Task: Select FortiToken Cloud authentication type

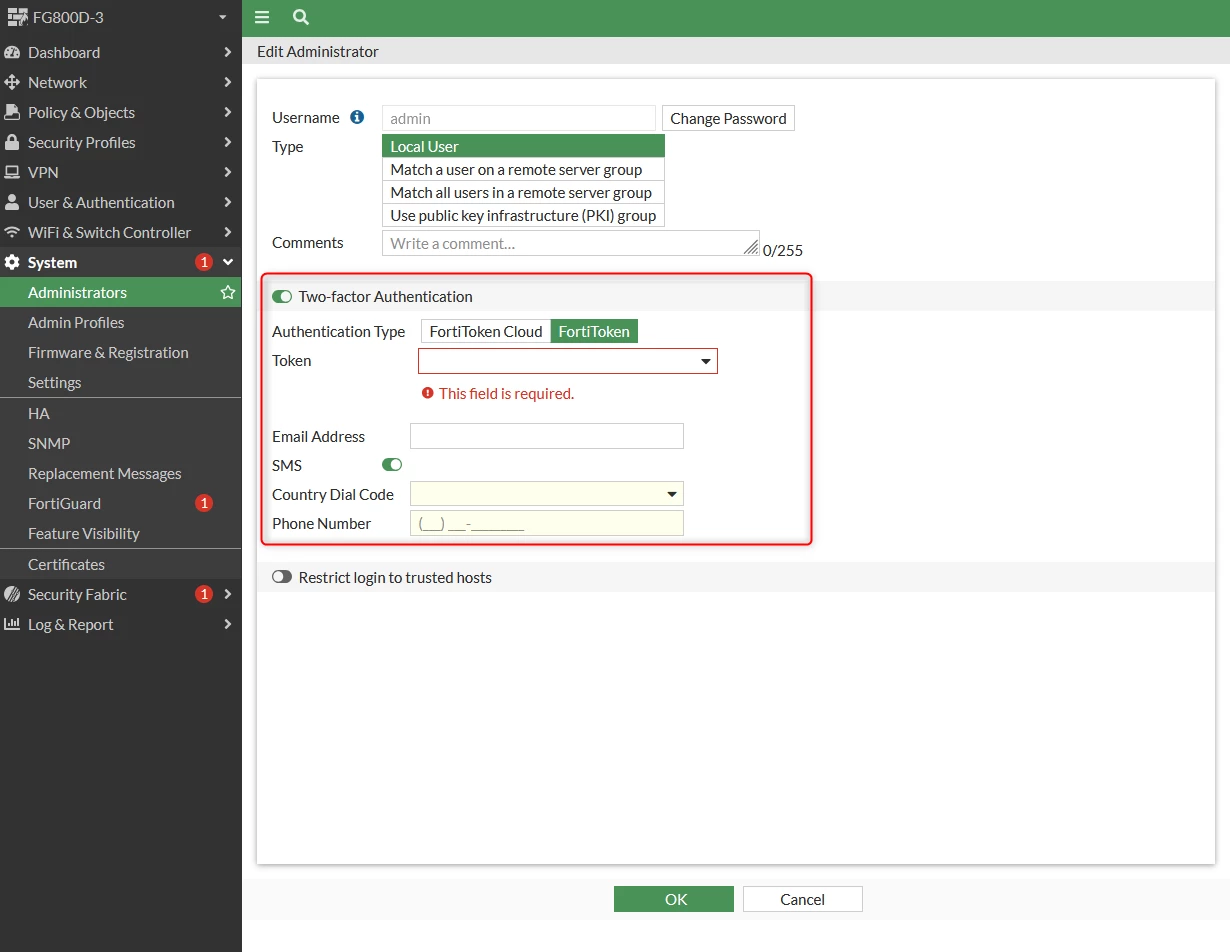Action: [486, 331]
